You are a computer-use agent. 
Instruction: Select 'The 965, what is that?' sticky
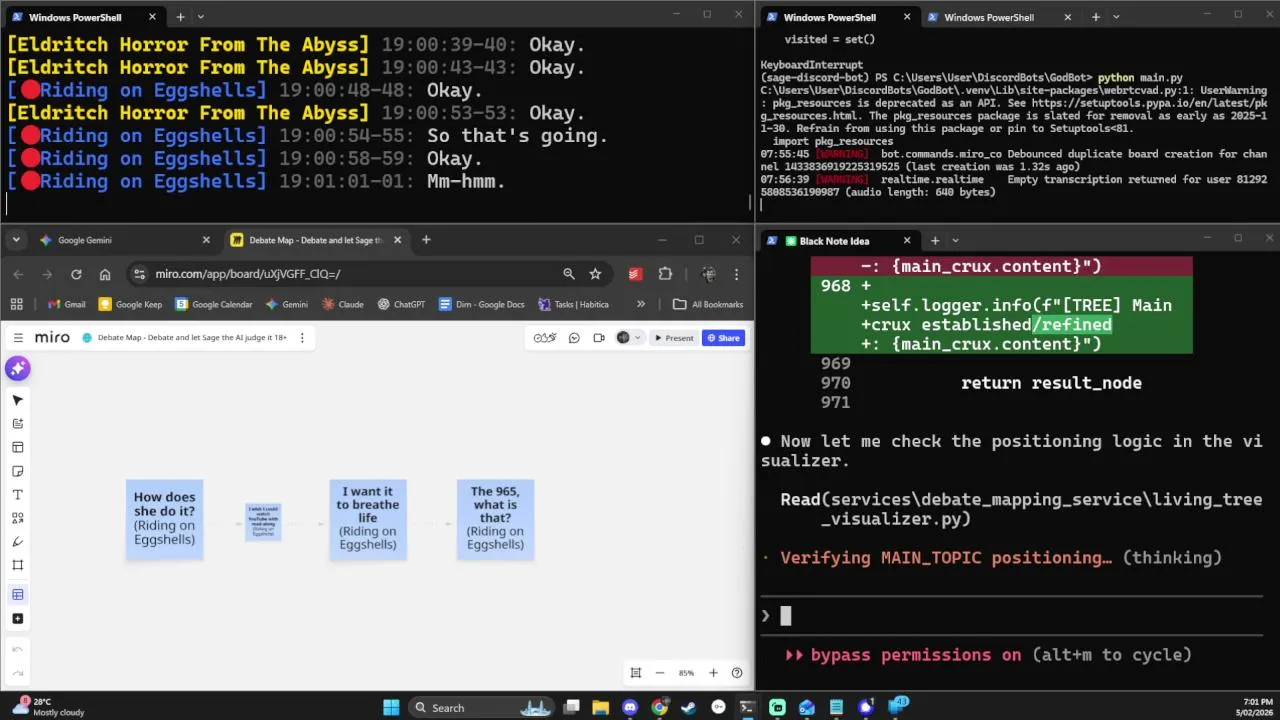click(495, 519)
